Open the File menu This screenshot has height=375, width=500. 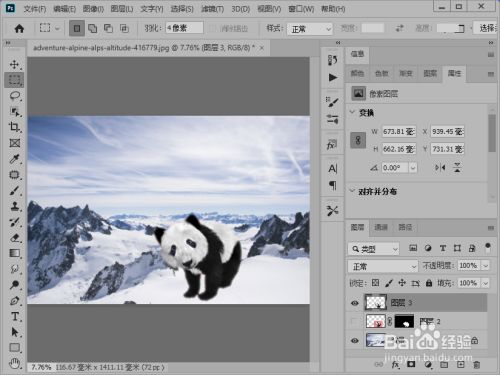coord(34,9)
